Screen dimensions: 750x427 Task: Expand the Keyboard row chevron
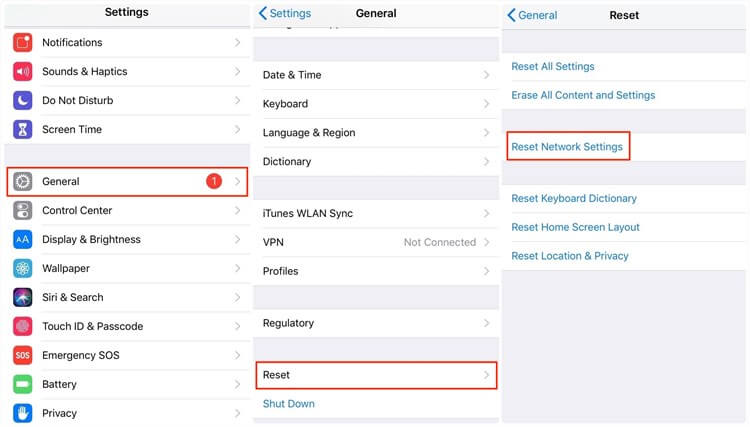click(486, 105)
